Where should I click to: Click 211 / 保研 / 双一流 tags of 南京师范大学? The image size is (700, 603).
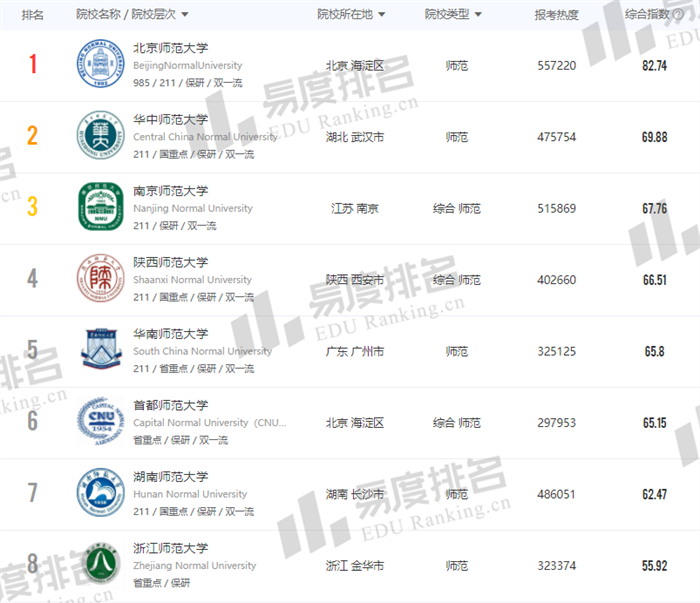[175, 225]
